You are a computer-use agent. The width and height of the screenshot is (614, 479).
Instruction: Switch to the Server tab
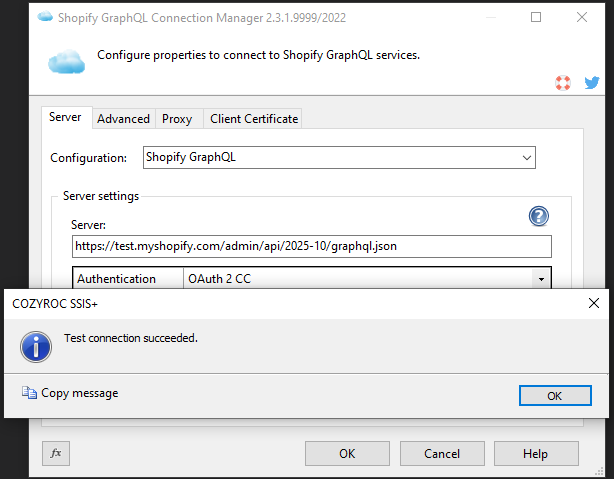[66, 117]
